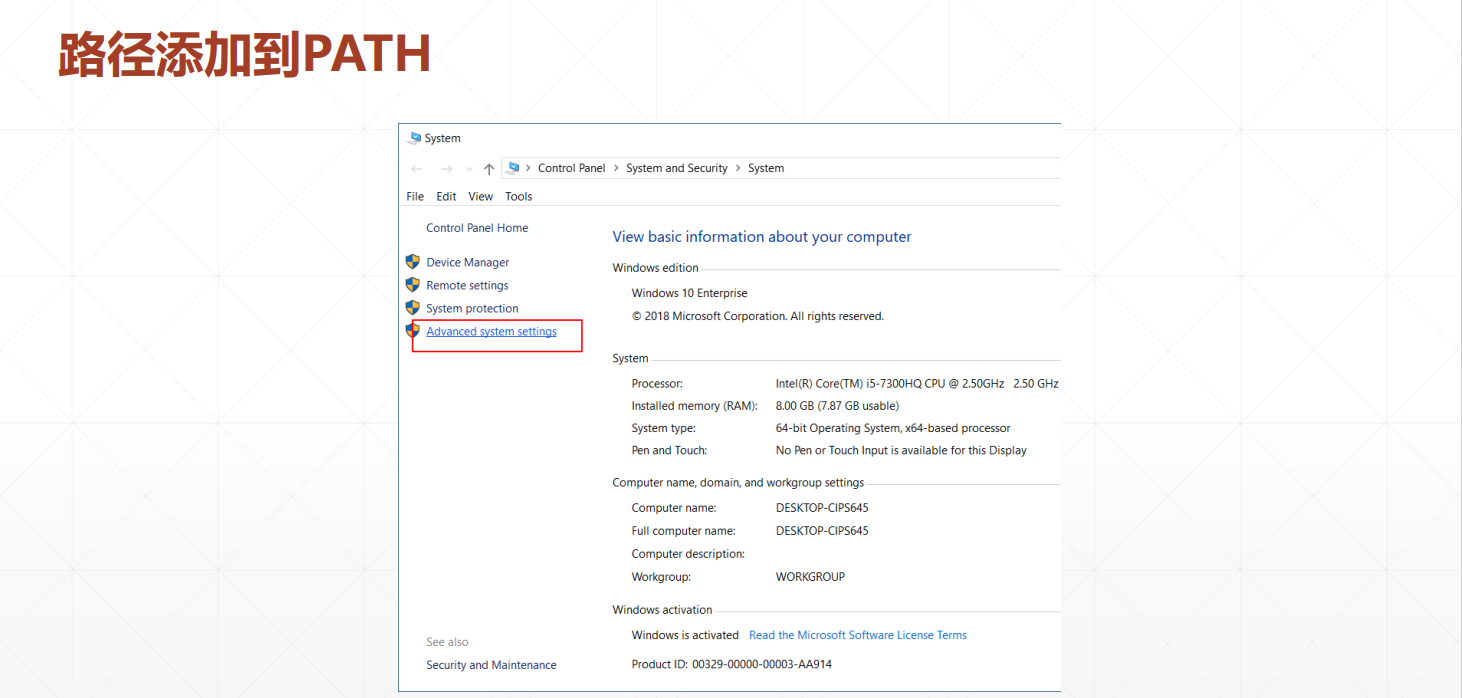Open the File menu
Image resolution: width=1462 pixels, height=698 pixels.
pos(415,196)
